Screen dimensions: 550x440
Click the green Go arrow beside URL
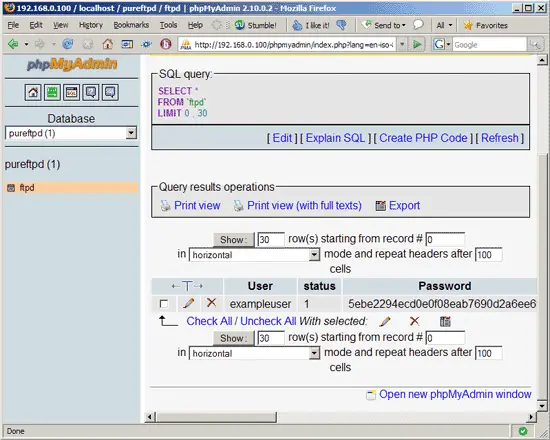[417, 45]
